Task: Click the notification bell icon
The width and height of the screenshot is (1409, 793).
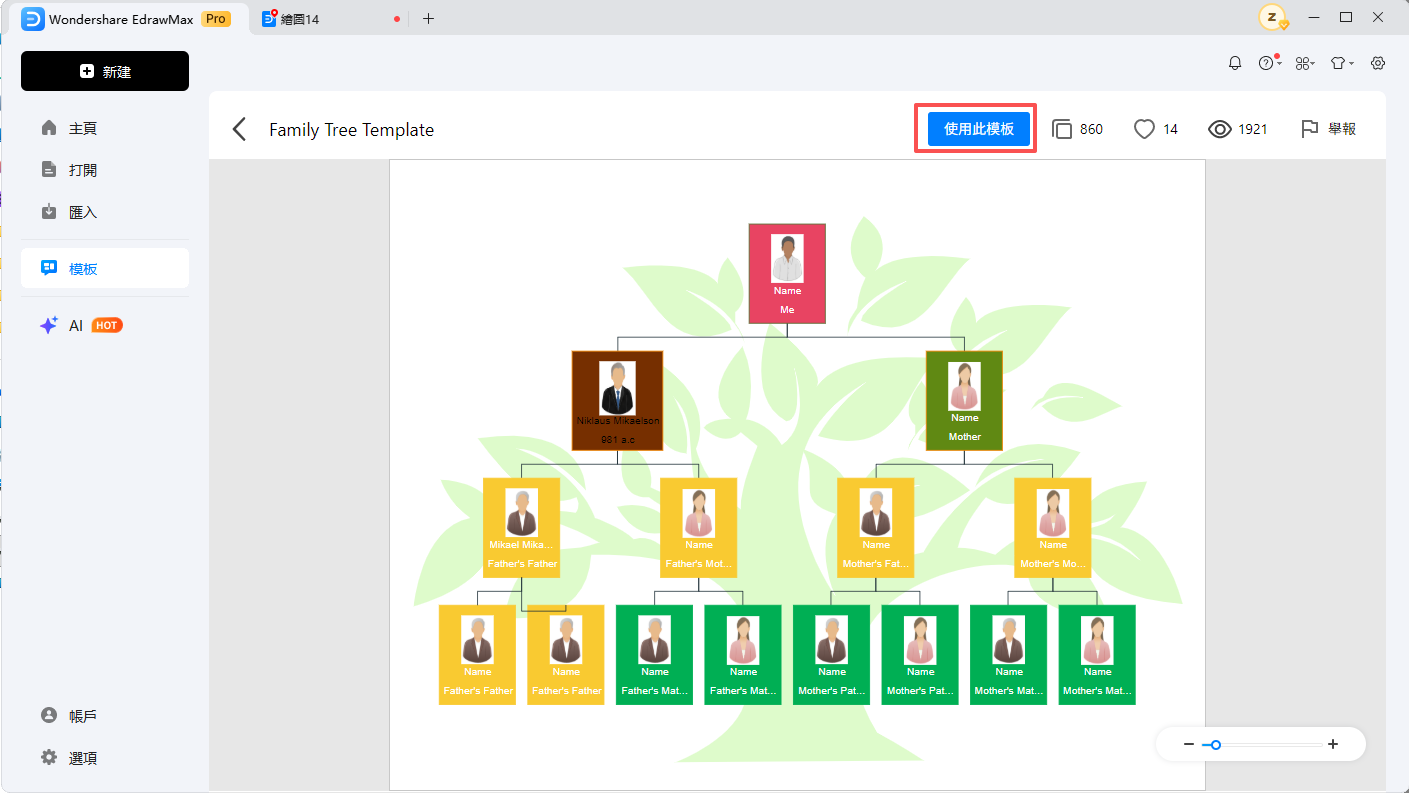Action: [x=1235, y=63]
